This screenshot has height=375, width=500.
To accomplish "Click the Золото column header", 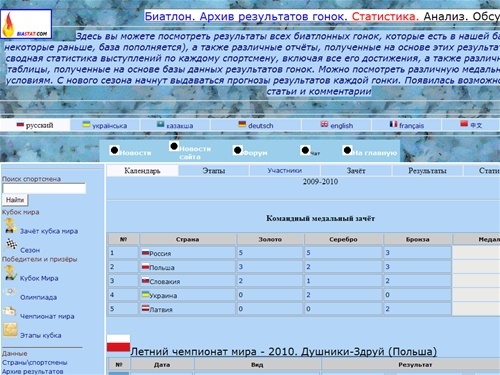I will pos(270,239).
